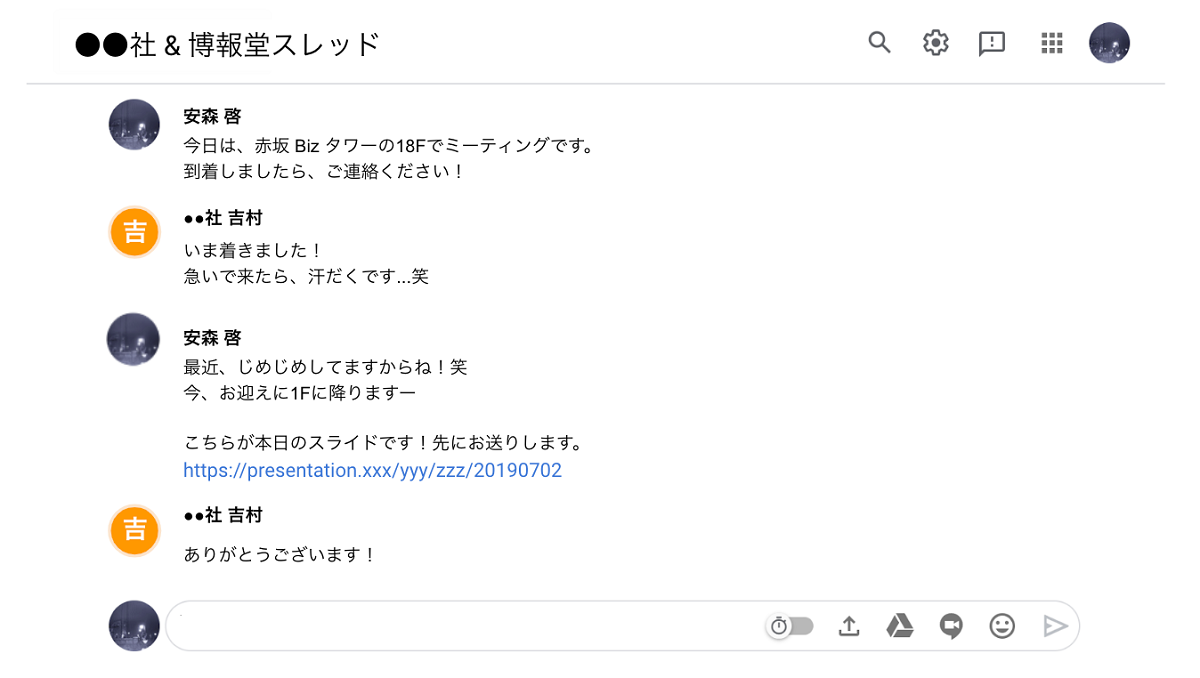
Task: Toggle the history timer switch
Action: 791,626
